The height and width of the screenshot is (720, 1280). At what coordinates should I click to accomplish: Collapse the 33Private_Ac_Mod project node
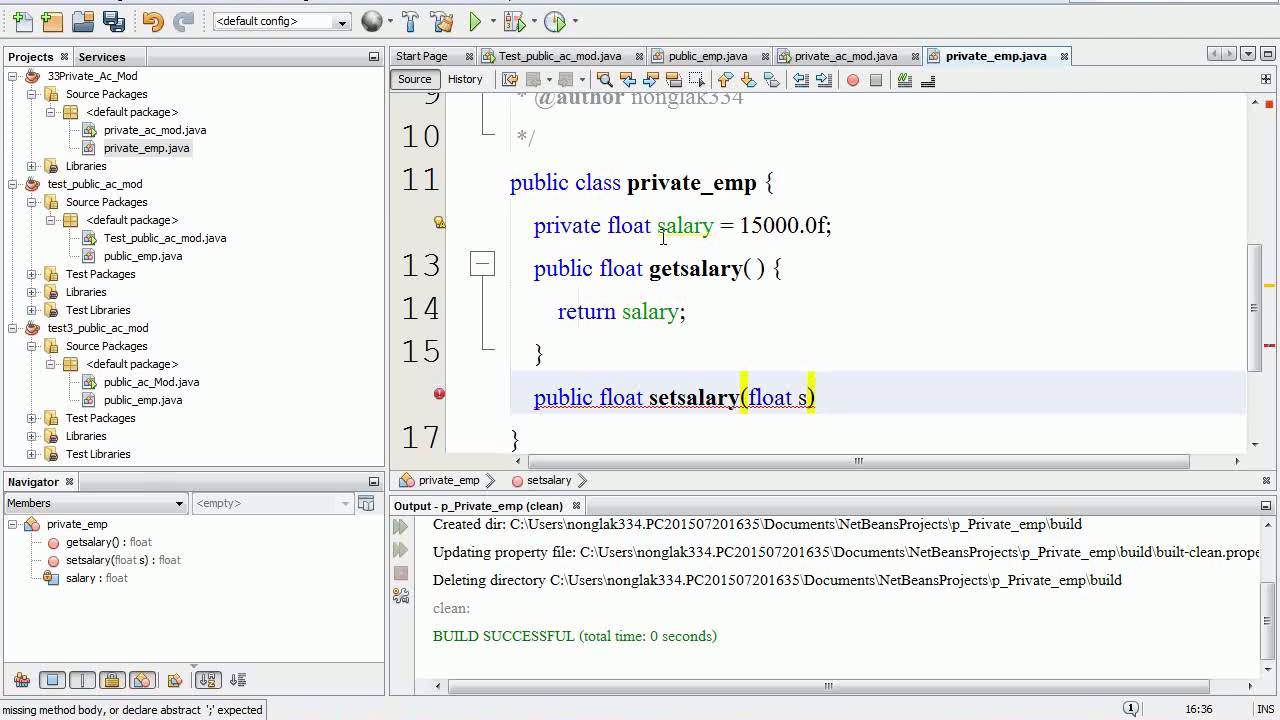(x=13, y=76)
